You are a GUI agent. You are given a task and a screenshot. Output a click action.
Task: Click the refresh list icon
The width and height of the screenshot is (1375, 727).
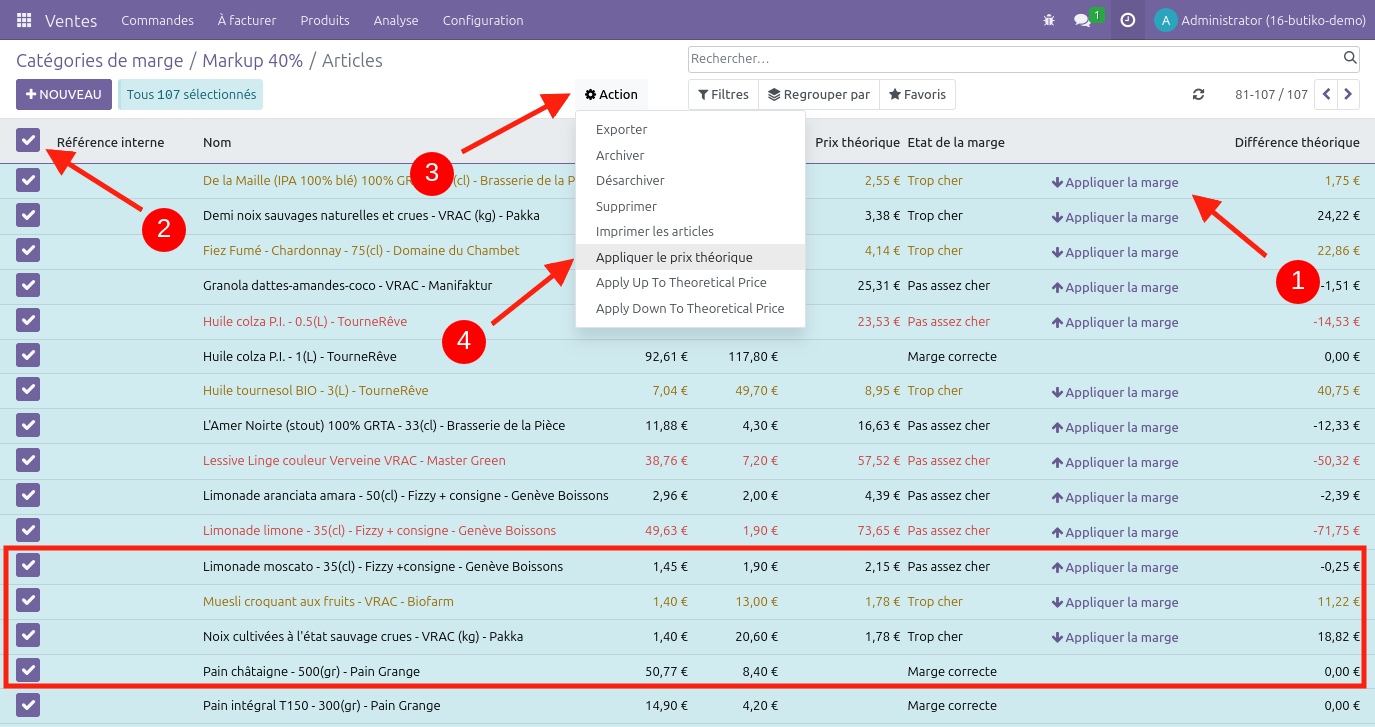coord(1198,95)
